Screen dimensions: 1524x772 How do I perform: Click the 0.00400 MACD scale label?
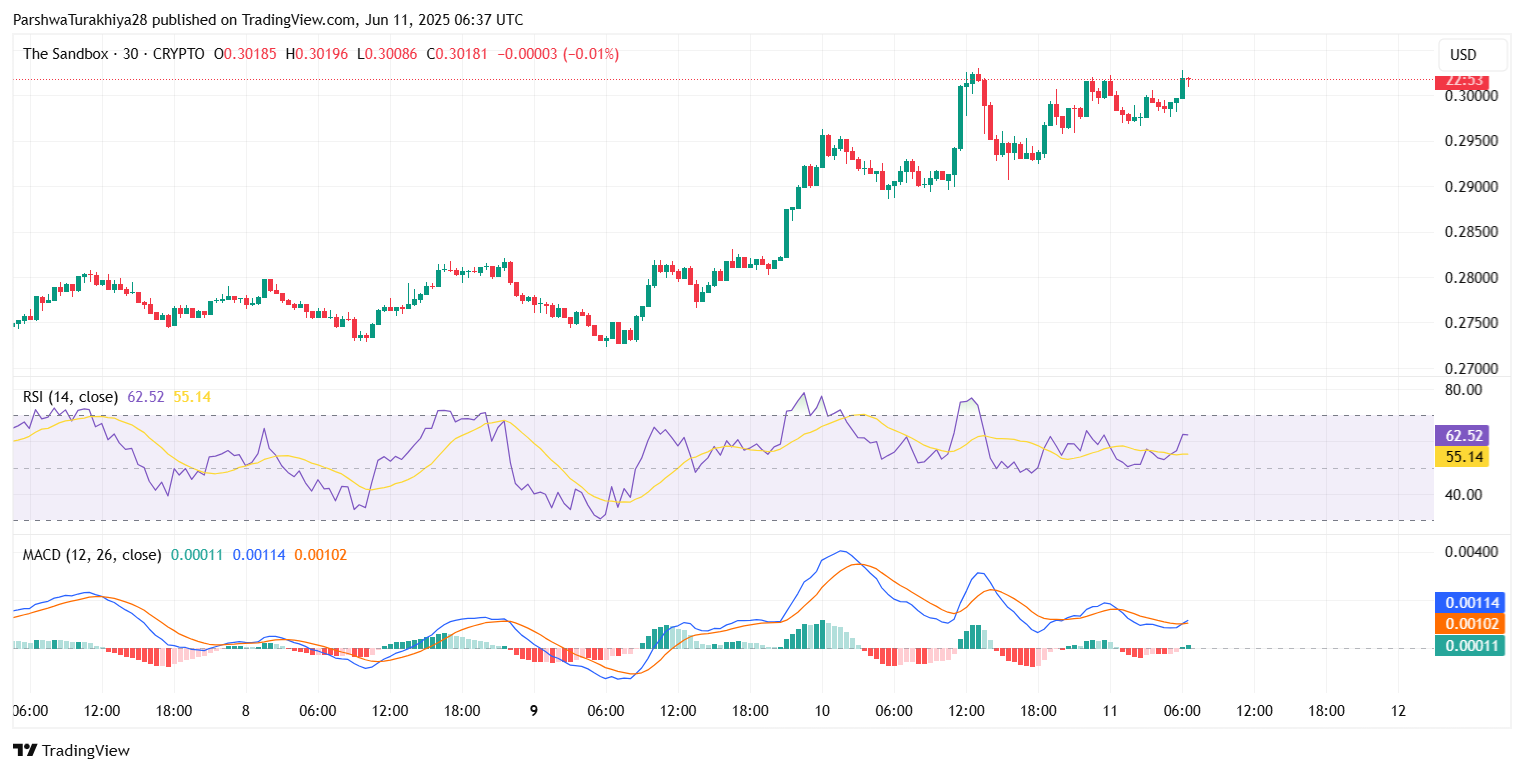[1470, 552]
